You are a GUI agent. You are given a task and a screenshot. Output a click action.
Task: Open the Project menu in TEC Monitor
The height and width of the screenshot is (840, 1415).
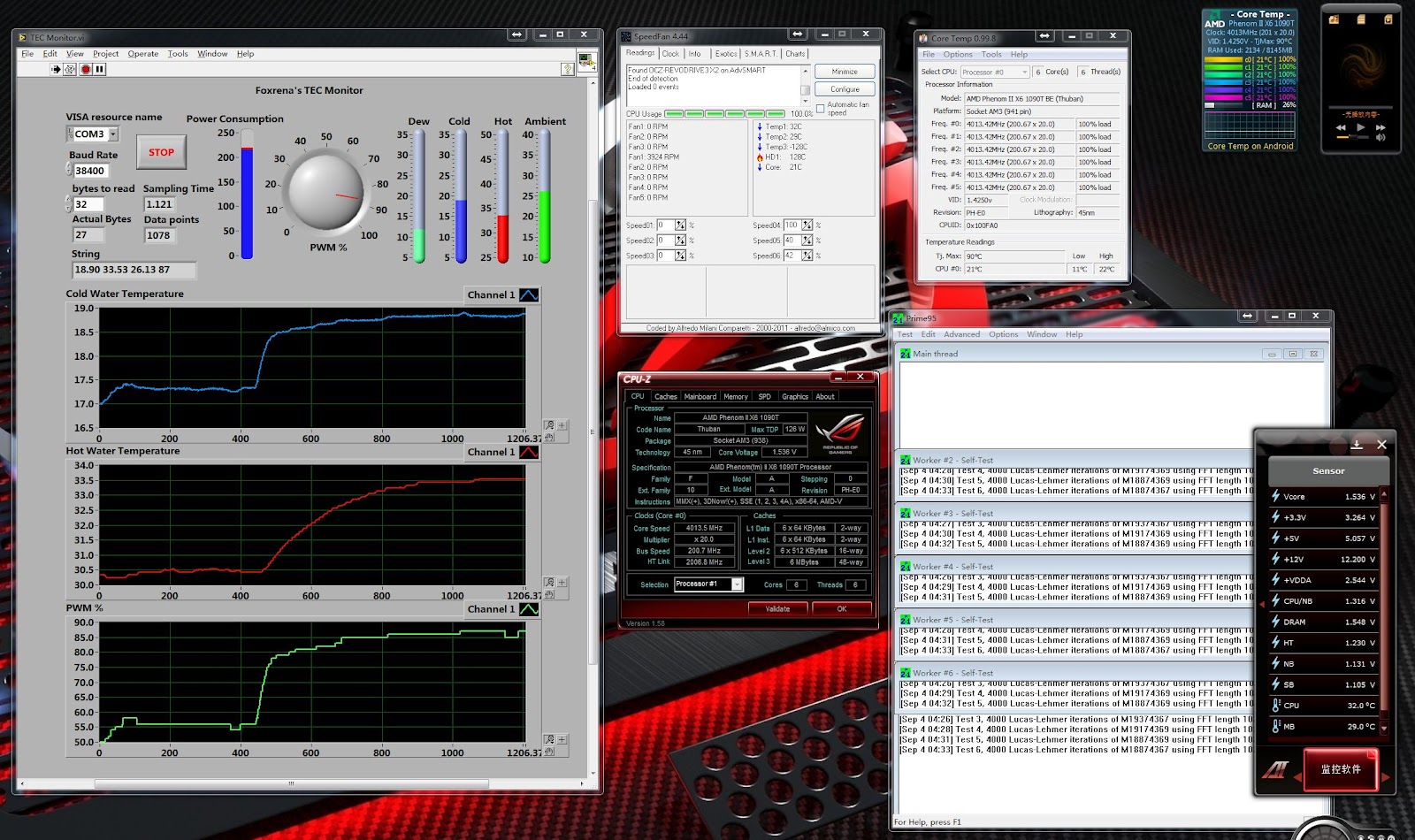click(105, 54)
